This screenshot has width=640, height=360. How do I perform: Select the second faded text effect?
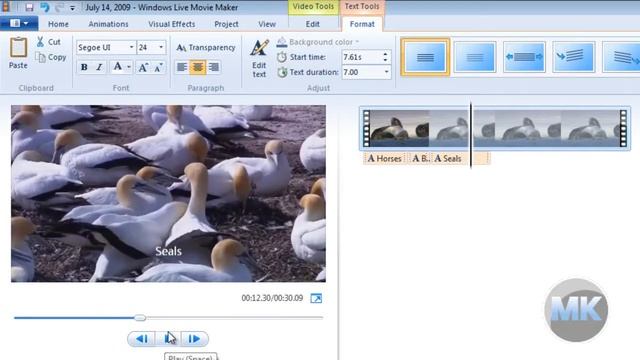[x=475, y=57]
